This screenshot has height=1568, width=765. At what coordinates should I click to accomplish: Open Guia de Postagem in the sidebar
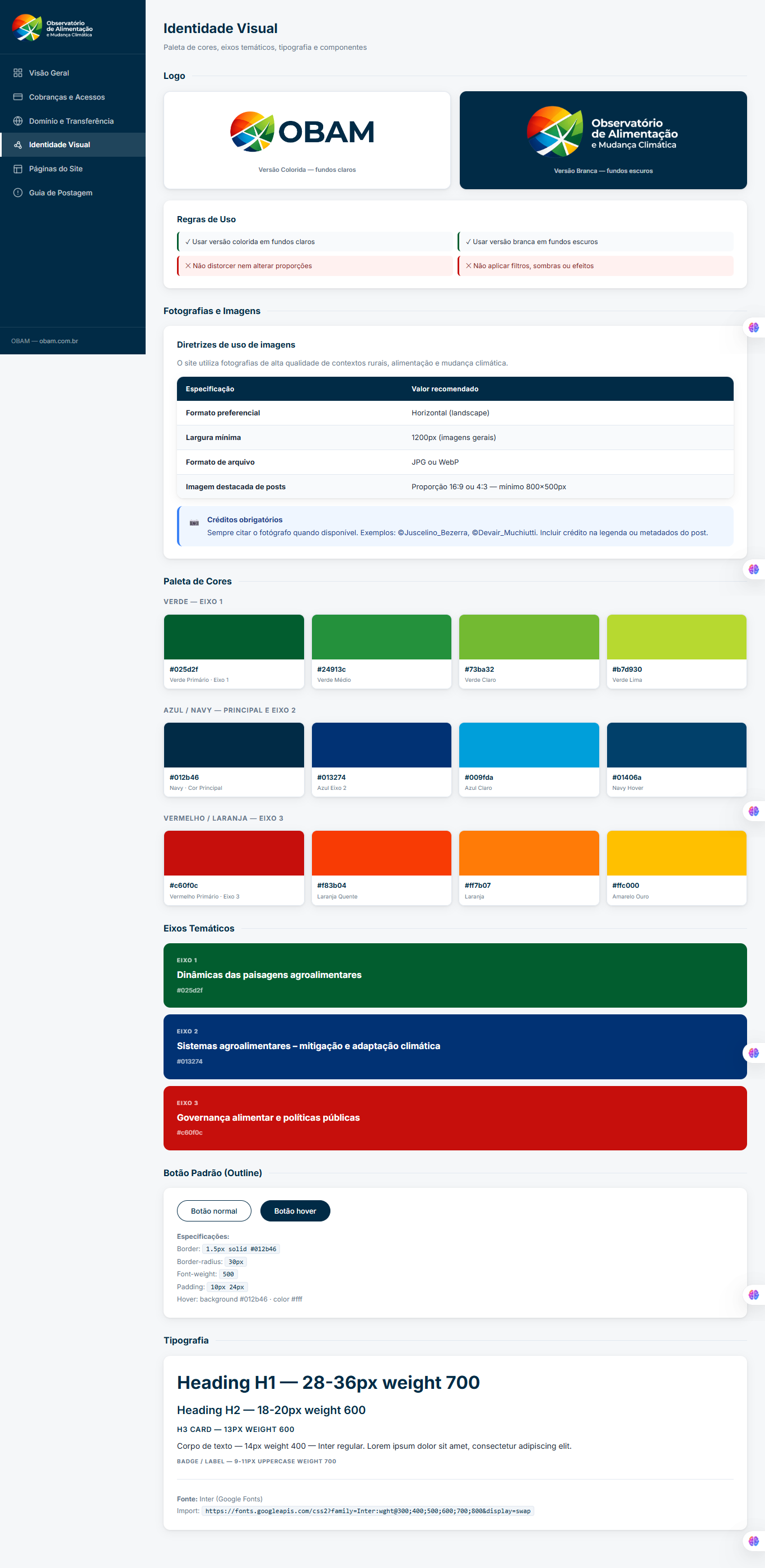click(x=72, y=193)
